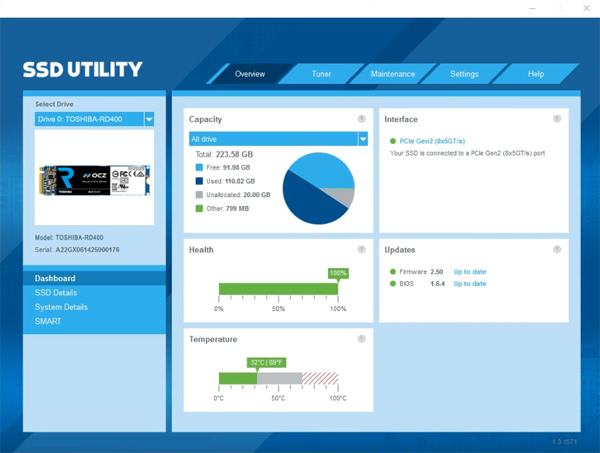Click the Interface panel help icon
Viewport: 600px width, 453px height.
[557, 119]
